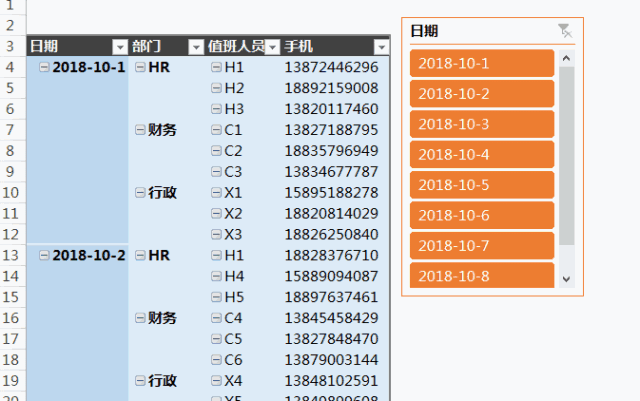Collapse 财务 group in row 7
Viewport: 640px width, 401px height.
coord(140,130)
